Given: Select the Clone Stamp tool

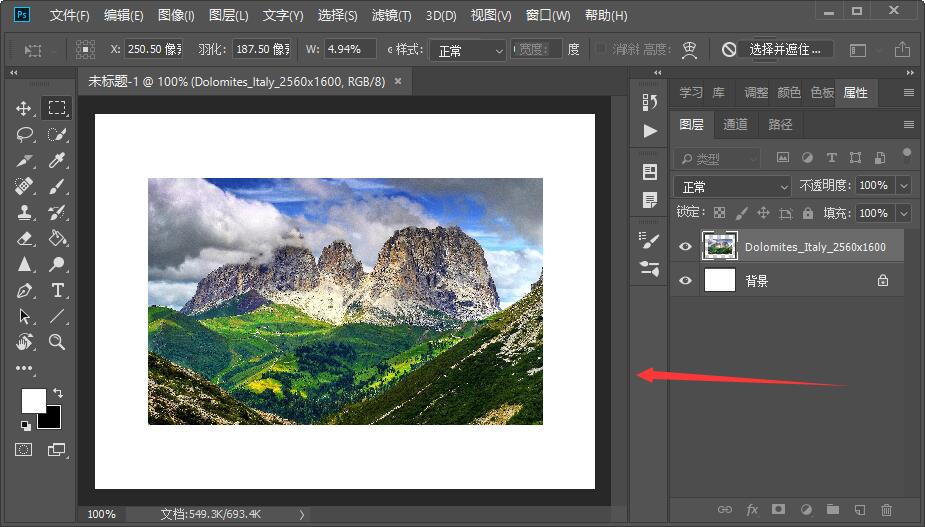Looking at the screenshot, I should 24,212.
